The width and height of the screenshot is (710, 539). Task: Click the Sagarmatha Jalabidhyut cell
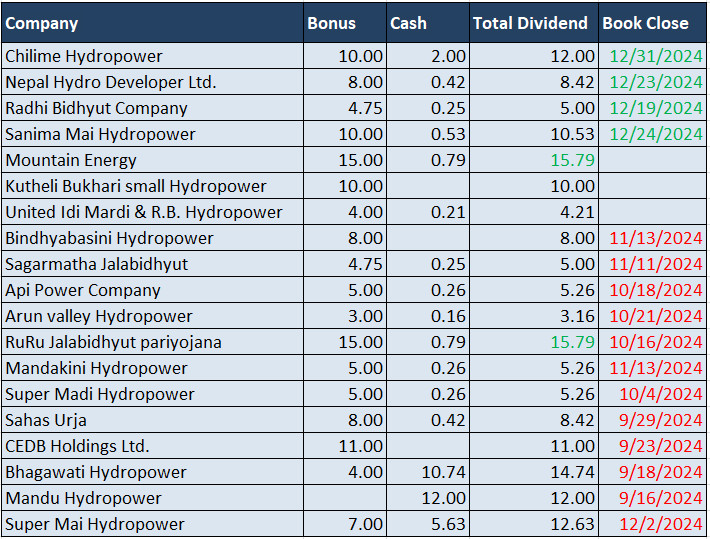pyautogui.click(x=153, y=264)
